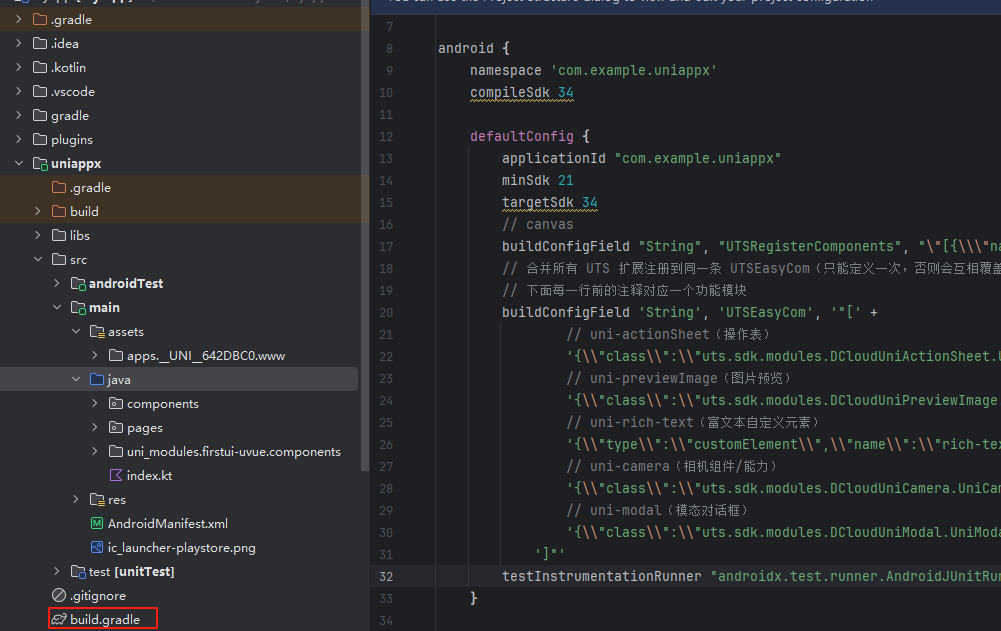Click the defaultConfig block keyword
The height and width of the screenshot is (631, 1001).
tap(522, 136)
